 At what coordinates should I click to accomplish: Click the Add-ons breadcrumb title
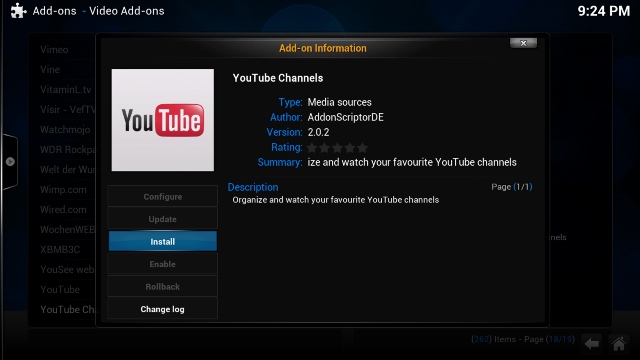[54, 11]
